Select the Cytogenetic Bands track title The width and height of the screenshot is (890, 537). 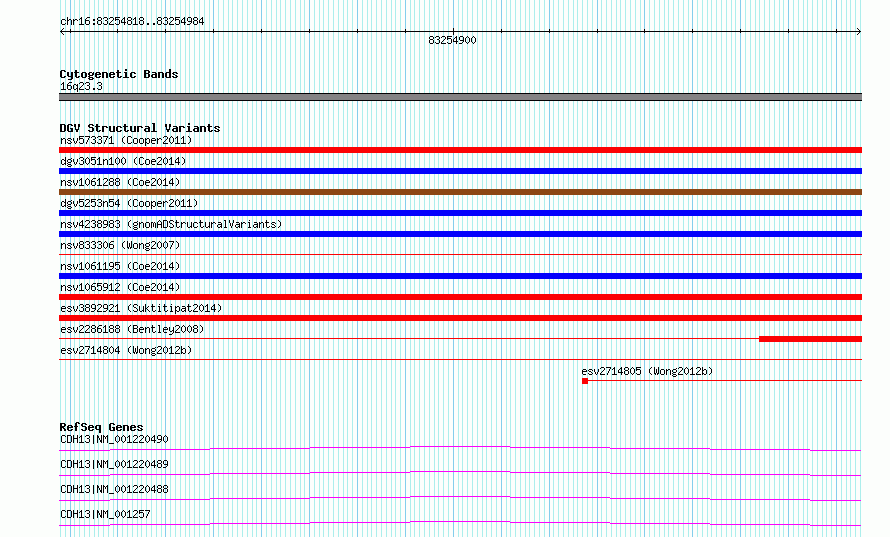point(119,74)
